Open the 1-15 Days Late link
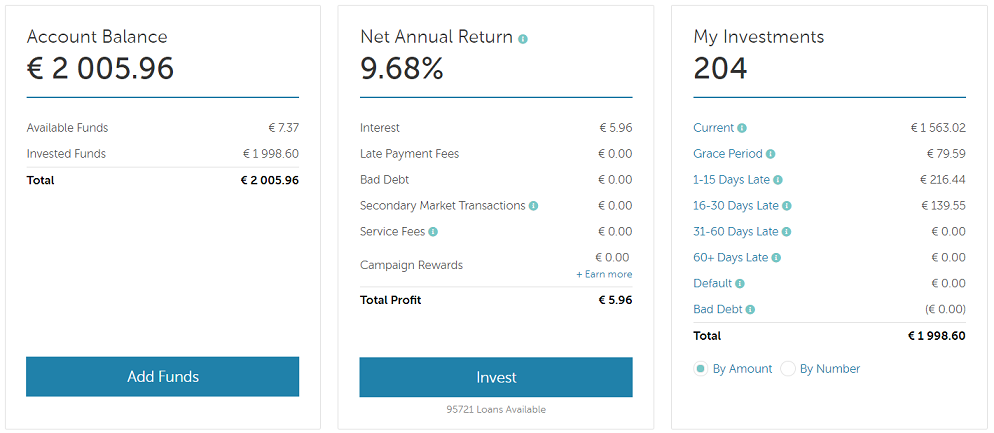 click(x=731, y=180)
